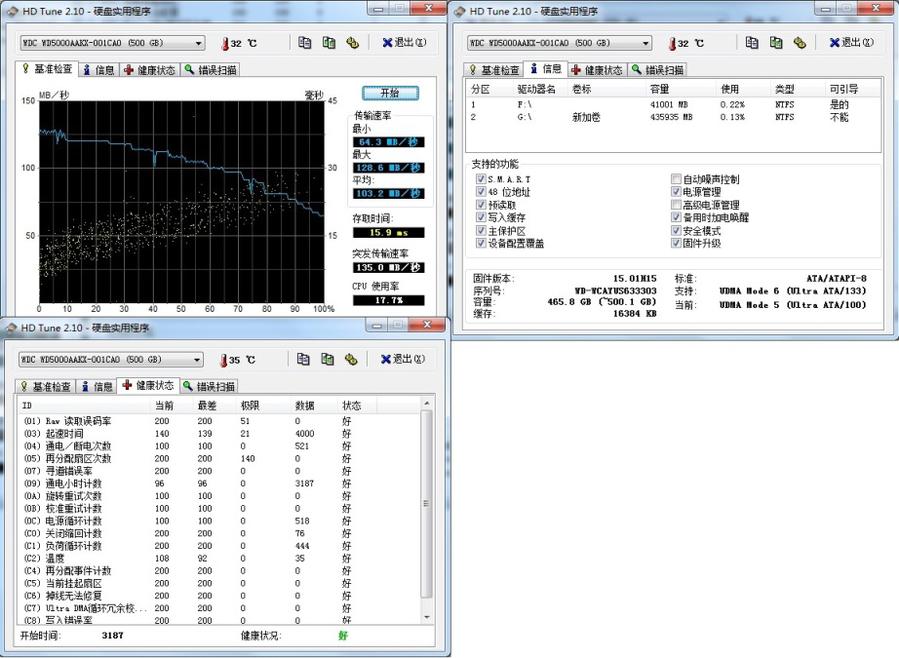The image size is (899, 658).
Task: Open options icon in benchmark window
Action: pos(352,42)
